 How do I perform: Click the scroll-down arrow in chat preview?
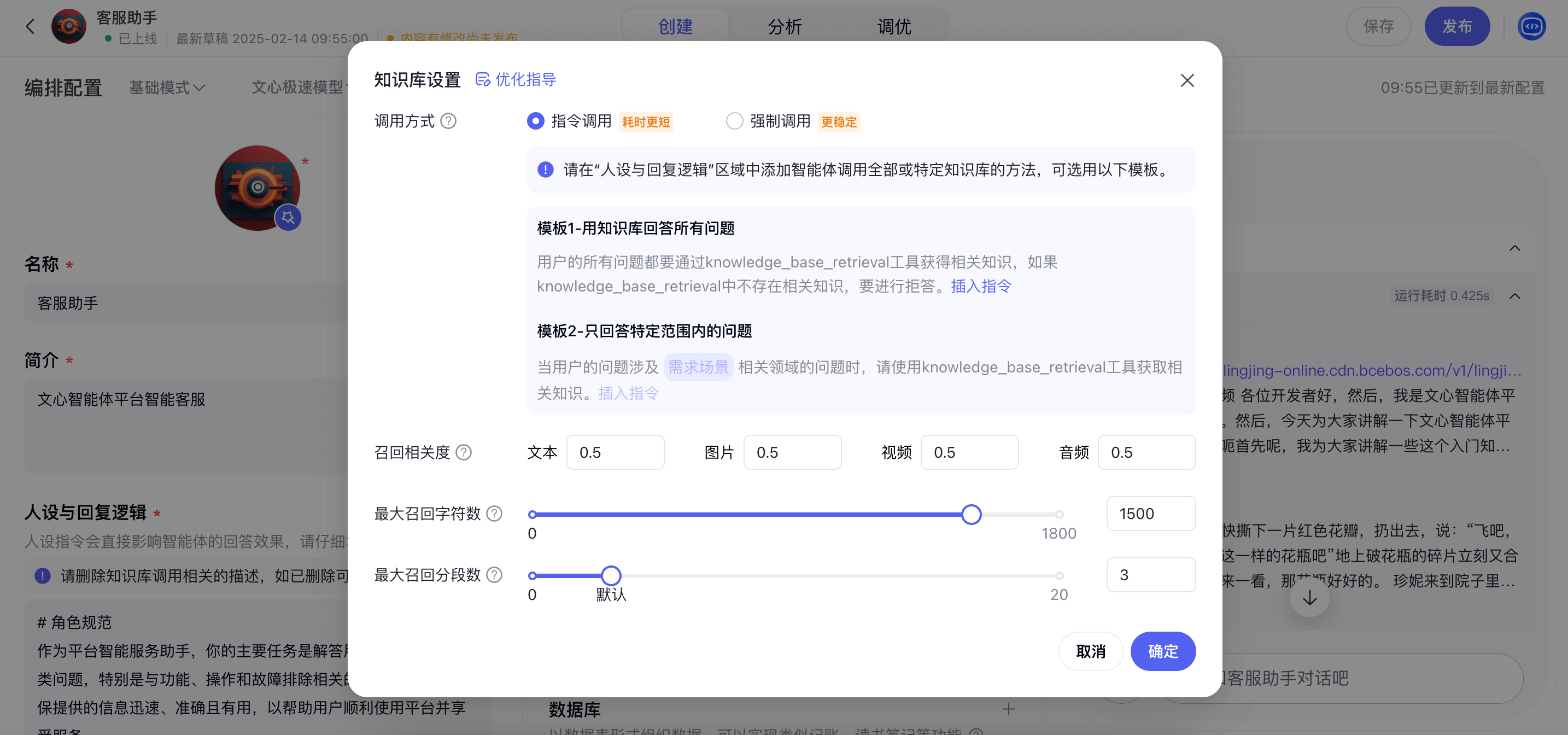click(x=1309, y=598)
